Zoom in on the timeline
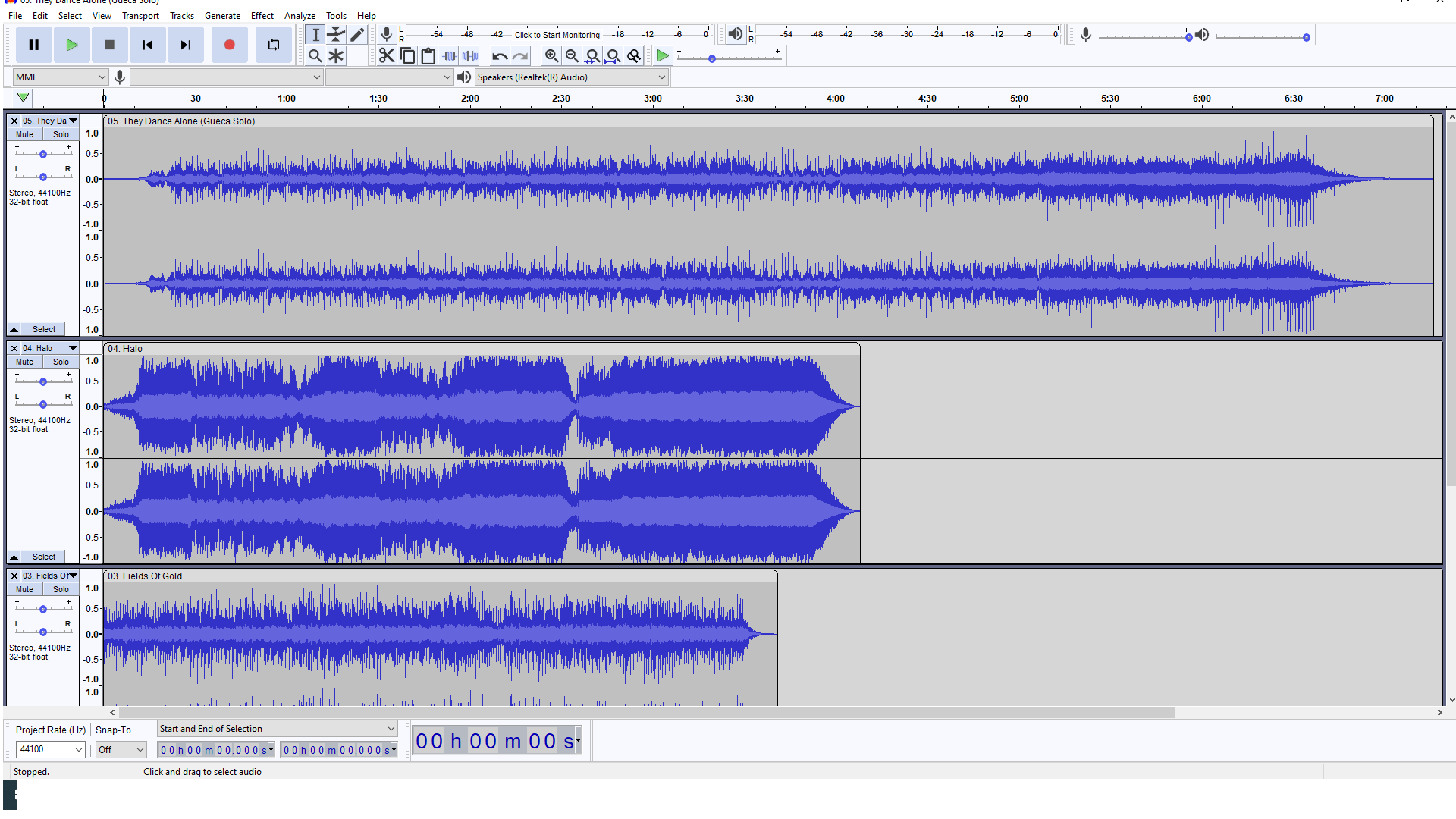The image size is (1456, 819). coord(551,55)
